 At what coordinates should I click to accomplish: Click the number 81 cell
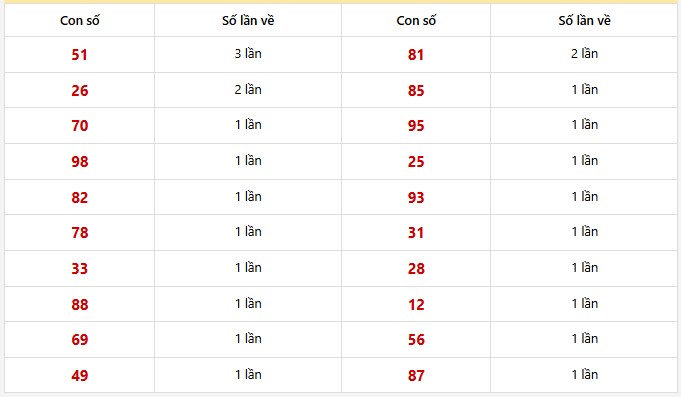click(x=416, y=55)
